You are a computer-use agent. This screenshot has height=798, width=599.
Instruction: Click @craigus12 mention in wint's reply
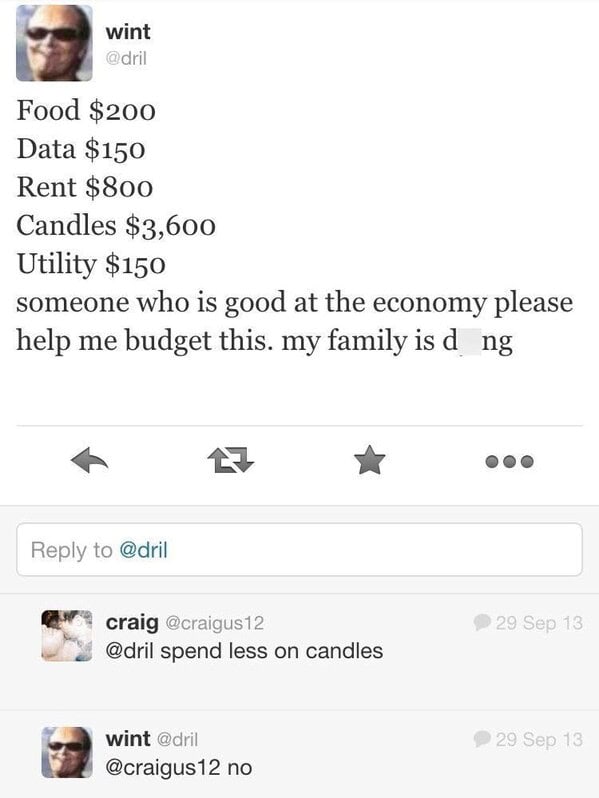point(163,767)
